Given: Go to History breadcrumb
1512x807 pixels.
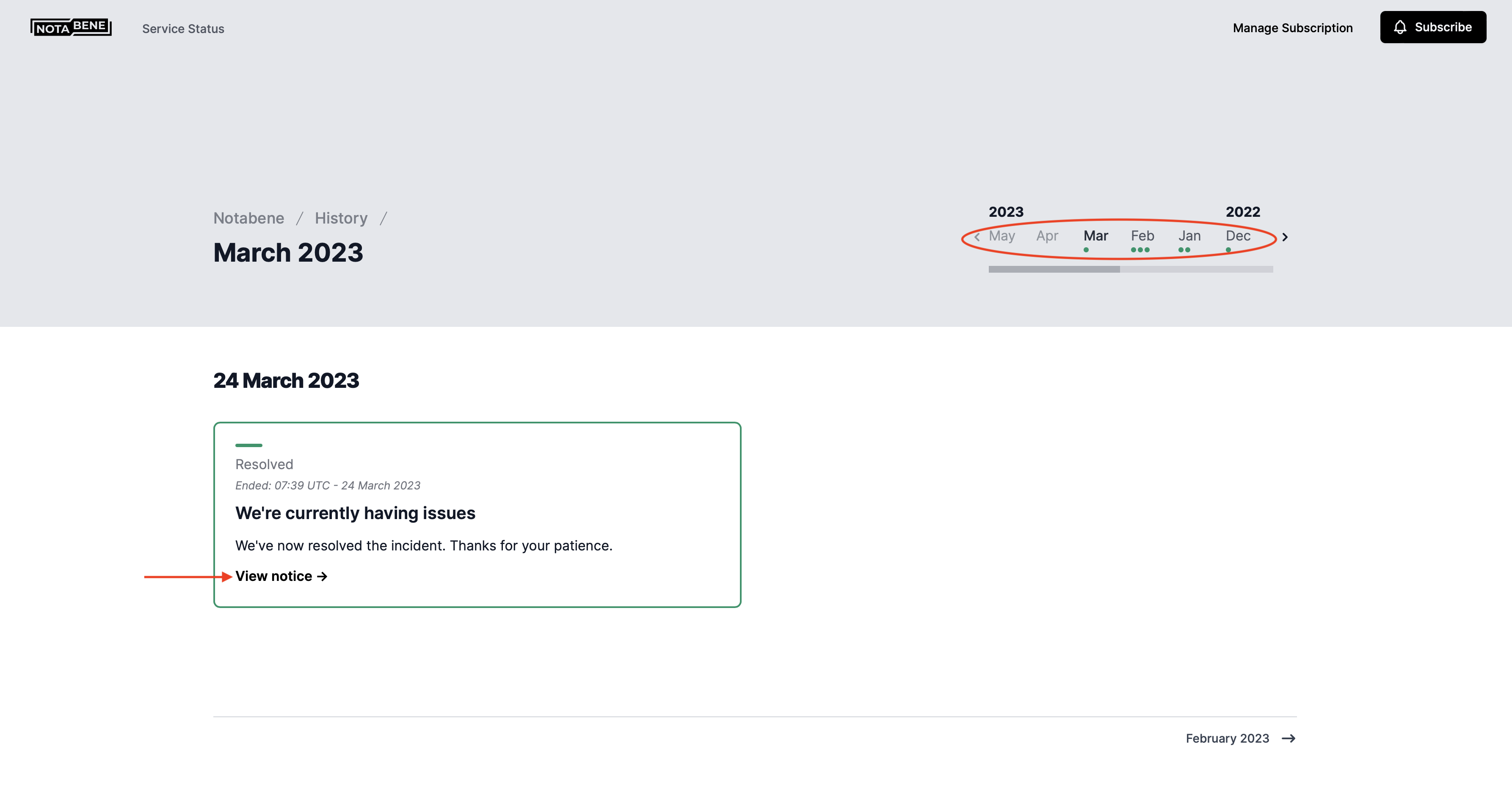Looking at the screenshot, I should coord(341,218).
